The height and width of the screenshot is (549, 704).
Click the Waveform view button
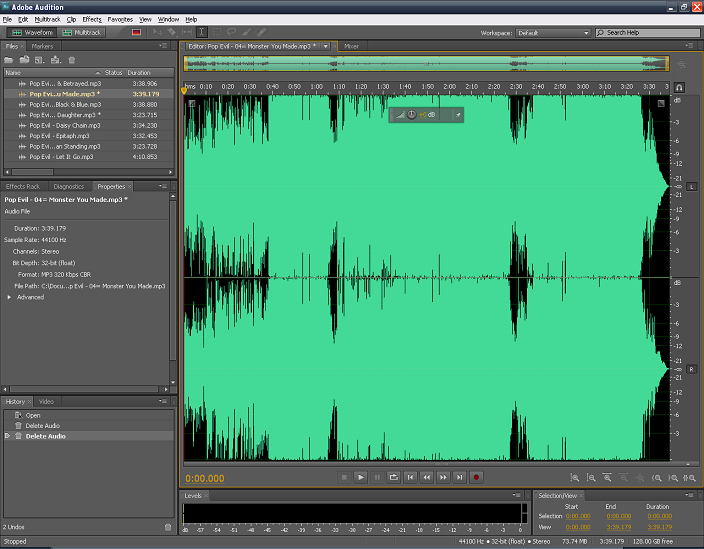pyautogui.click(x=31, y=33)
